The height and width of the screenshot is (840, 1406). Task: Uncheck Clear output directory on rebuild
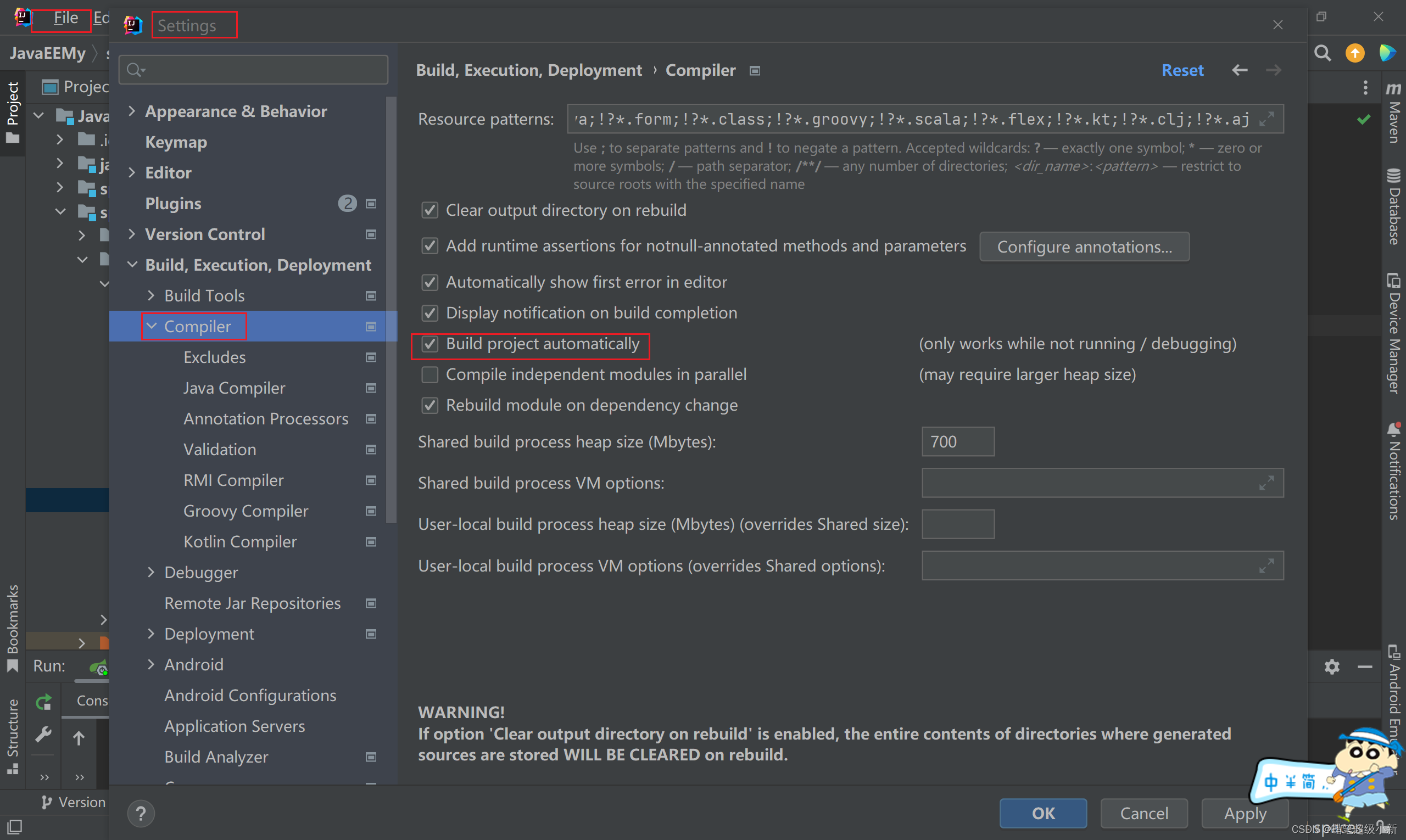pyautogui.click(x=430, y=210)
